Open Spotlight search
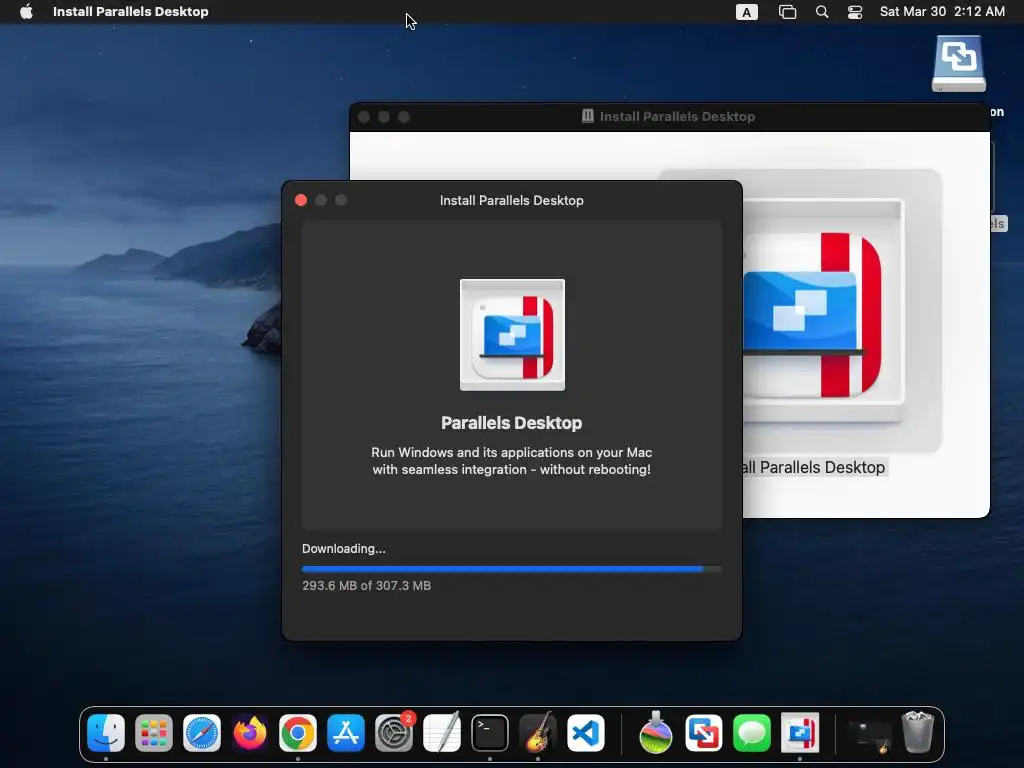This screenshot has height=768, width=1024. [x=822, y=12]
